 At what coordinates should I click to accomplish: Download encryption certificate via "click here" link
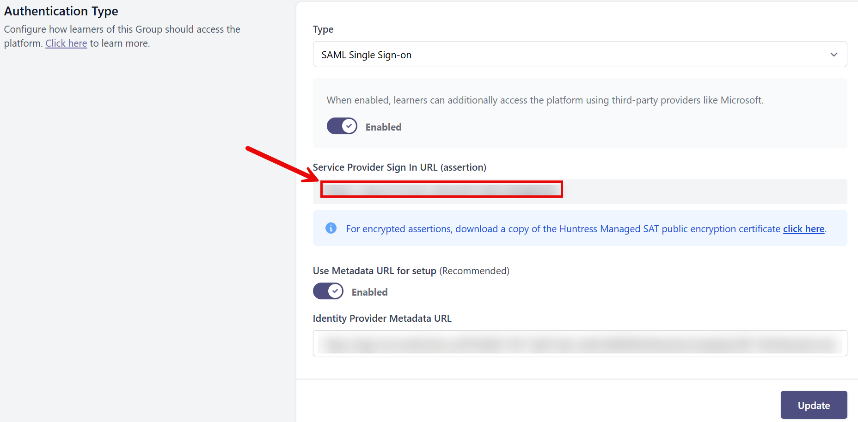803,229
